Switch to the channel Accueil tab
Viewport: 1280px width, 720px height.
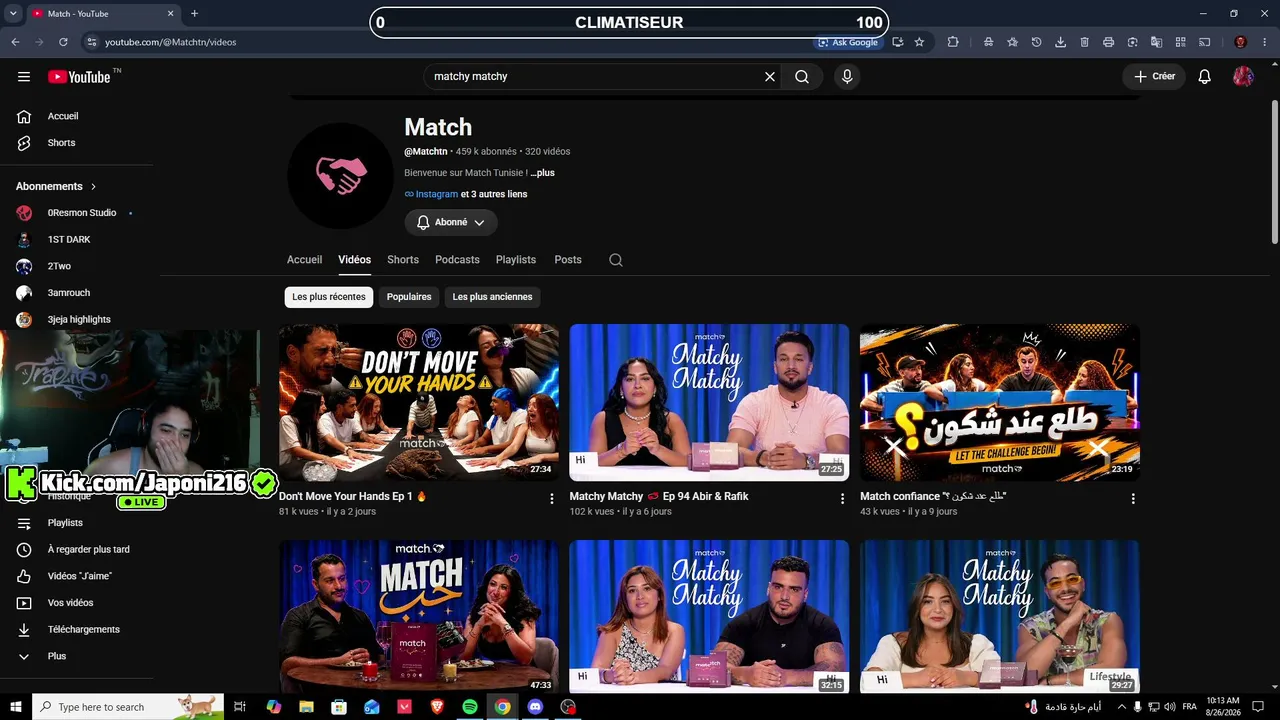pos(304,260)
